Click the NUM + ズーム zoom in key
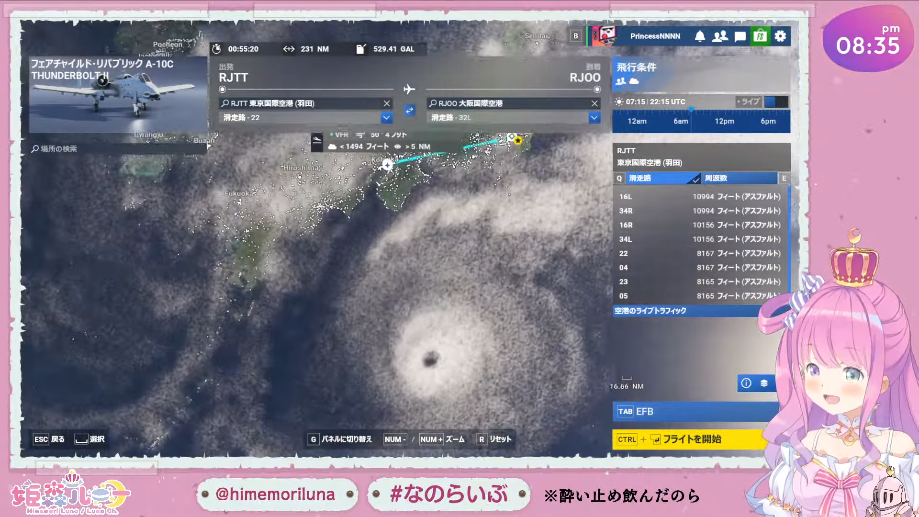This screenshot has height=517, width=919. pos(442,439)
